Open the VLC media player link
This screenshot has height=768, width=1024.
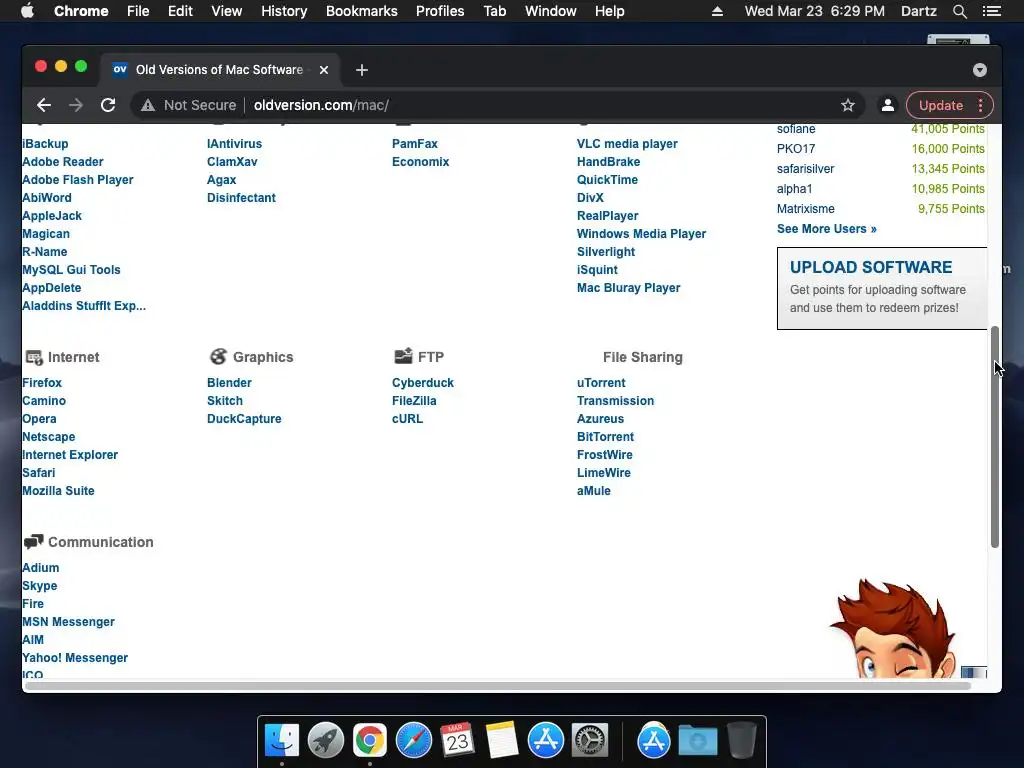tap(627, 144)
